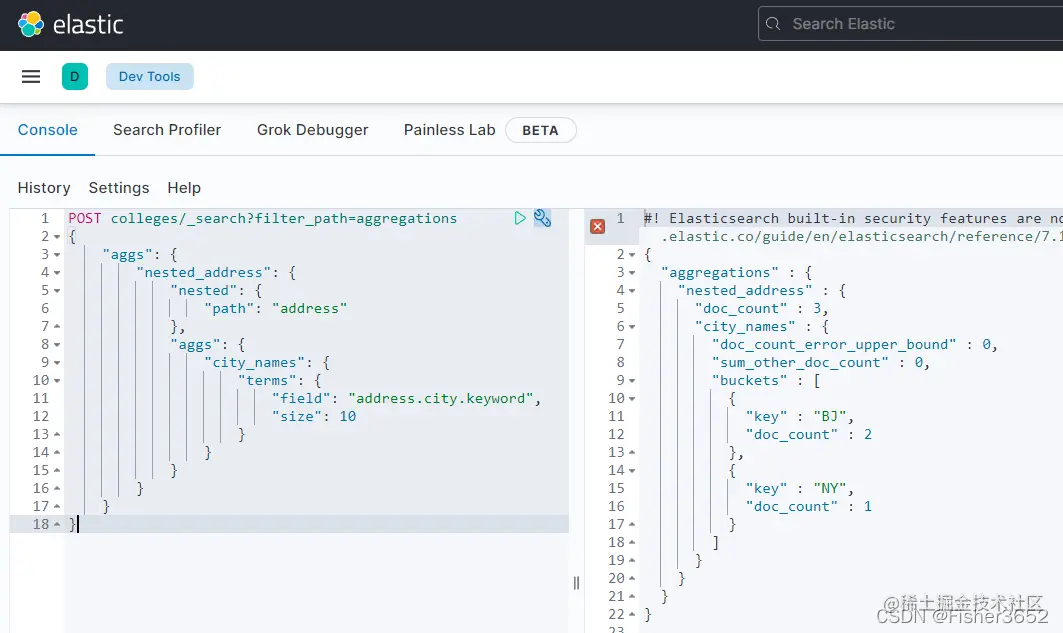Viewport: 1063px width, 633px height.
Task: Collapse "nested_address" fold at request line 4
Action: (57, 272)
